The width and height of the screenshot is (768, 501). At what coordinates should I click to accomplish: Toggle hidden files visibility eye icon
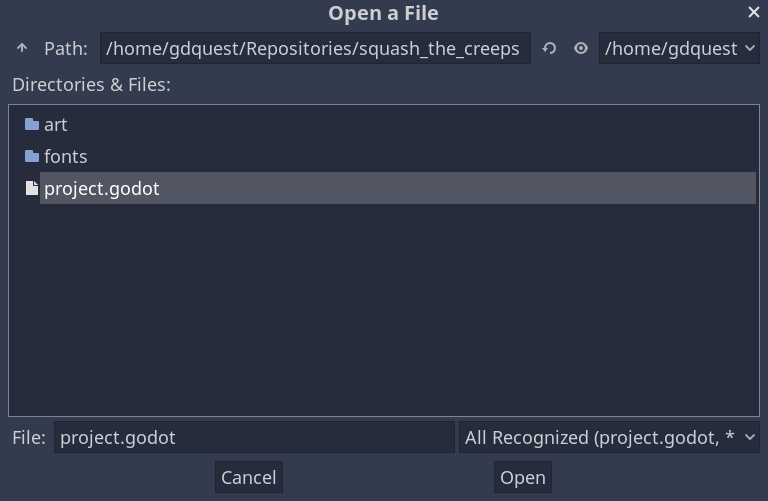(580, 48)
